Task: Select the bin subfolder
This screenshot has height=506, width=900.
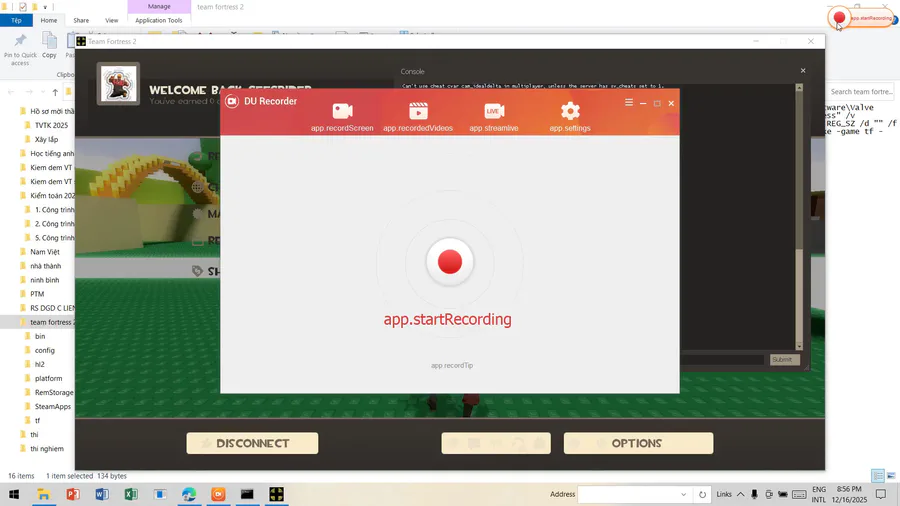Action: click(x=40, y=336)
